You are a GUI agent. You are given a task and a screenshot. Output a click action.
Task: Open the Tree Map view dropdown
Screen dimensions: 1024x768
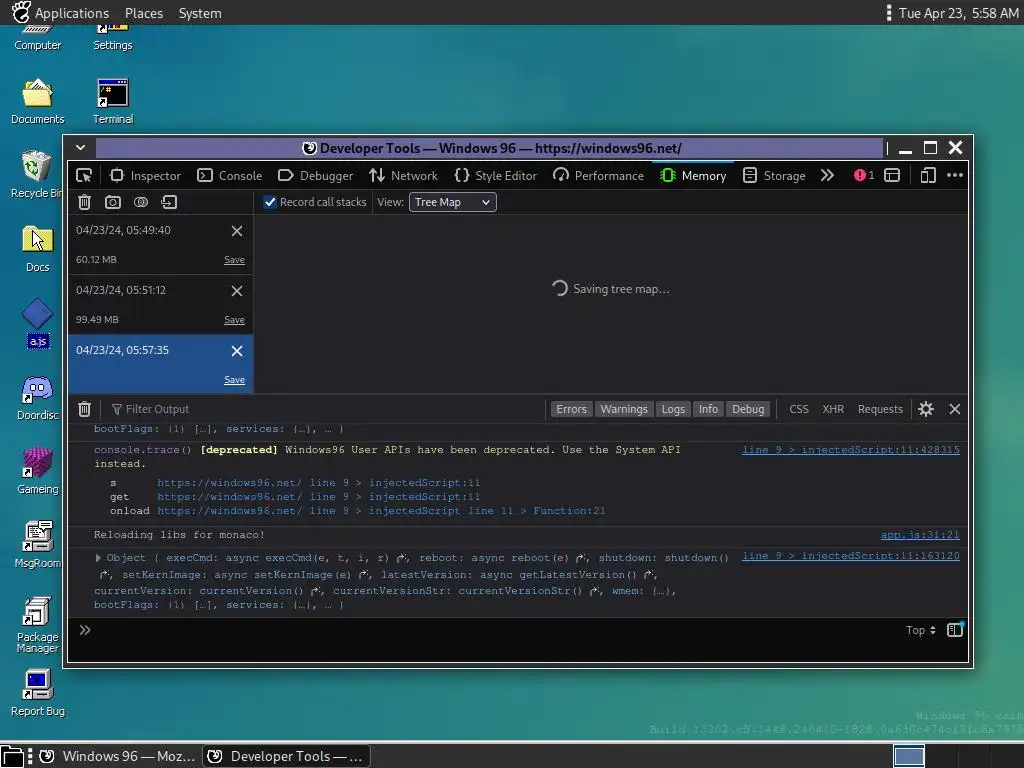click(453, 202)
